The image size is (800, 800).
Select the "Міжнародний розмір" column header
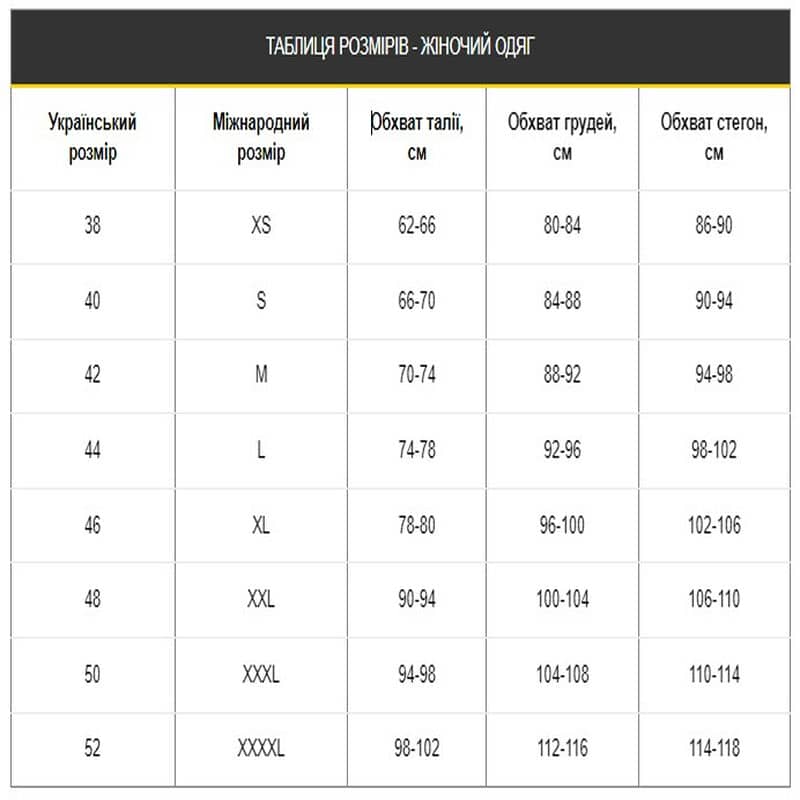261,138
